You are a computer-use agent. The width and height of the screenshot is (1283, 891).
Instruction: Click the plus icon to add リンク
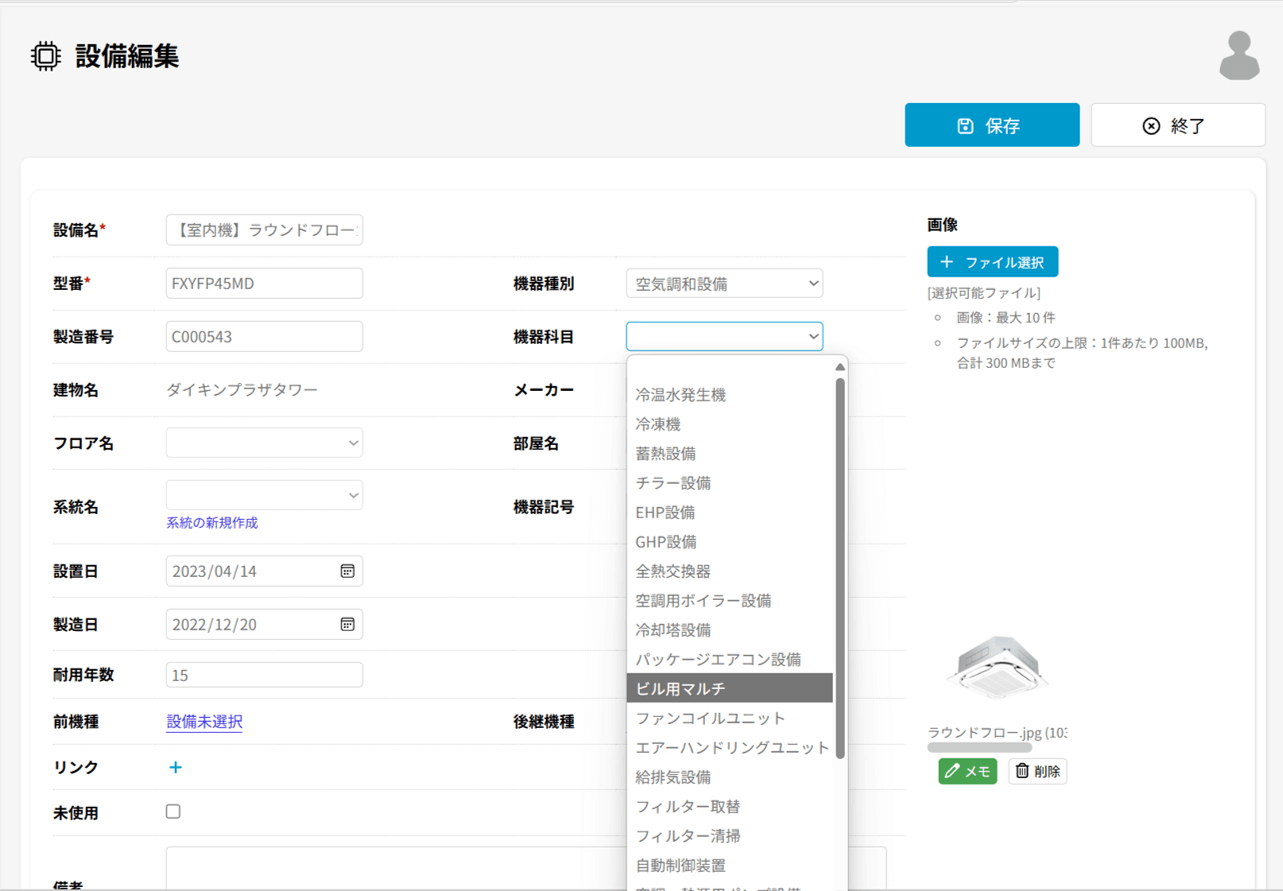[x=175, y=767]
